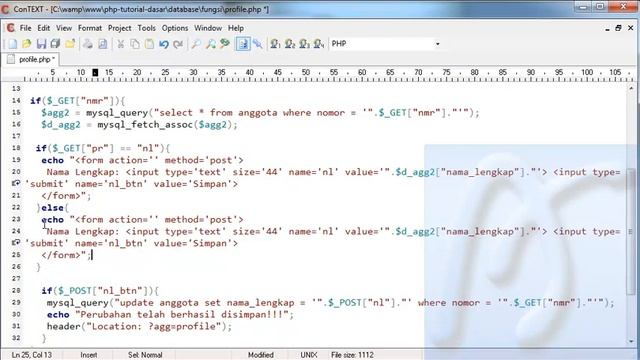Click scrollbar down arrow in editor
The image size is (640, 360).
631,341
